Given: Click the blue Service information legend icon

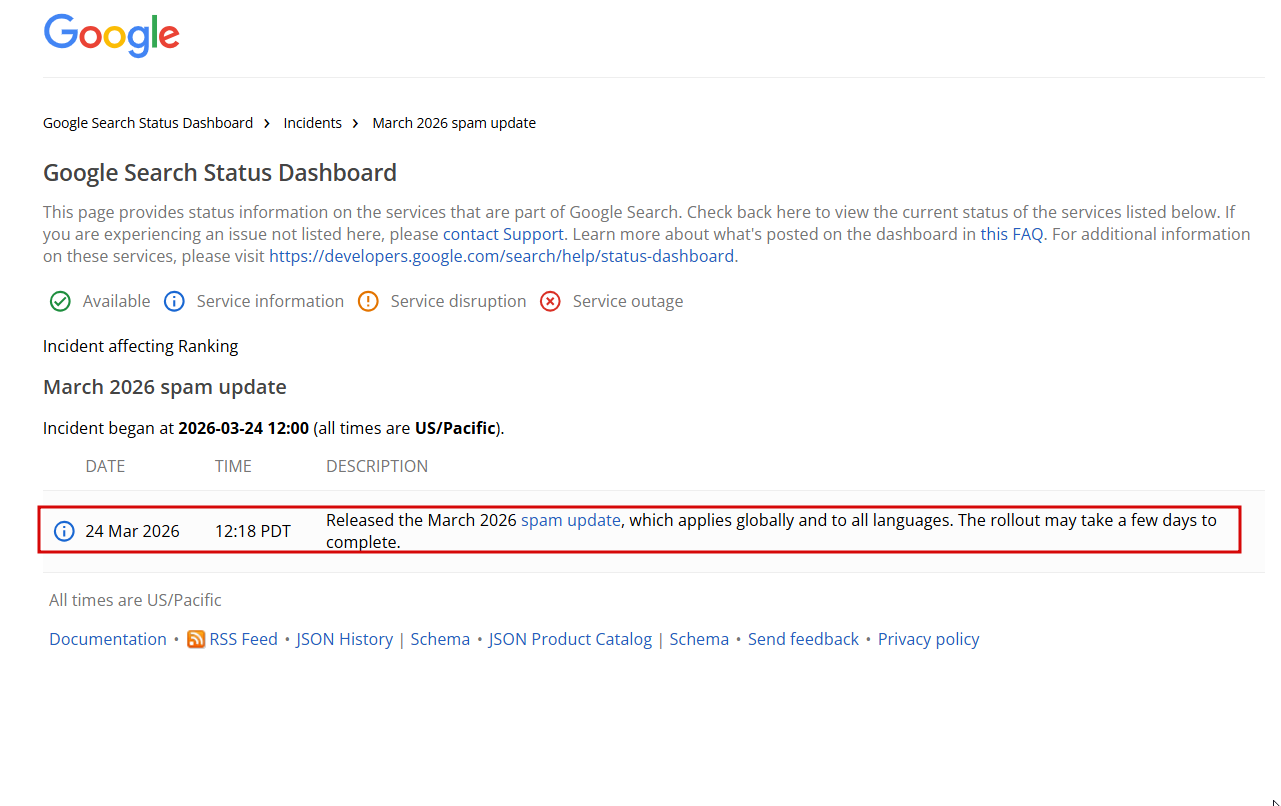Looking at the screenshot, I should [x=174, y=301].
